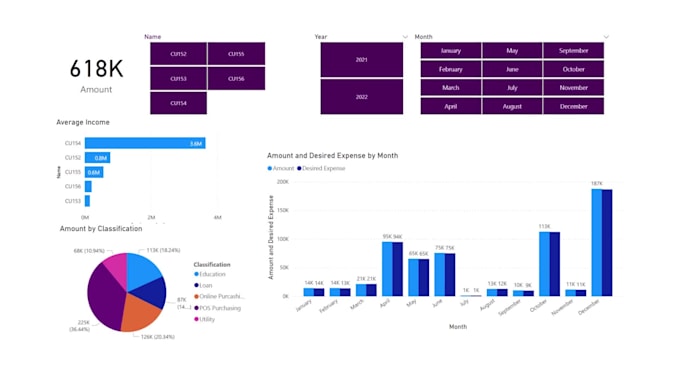The image size is (680, 383).
Task: Select April in the Month slicer
Action: pyautogui.click(x=451, y=106)
